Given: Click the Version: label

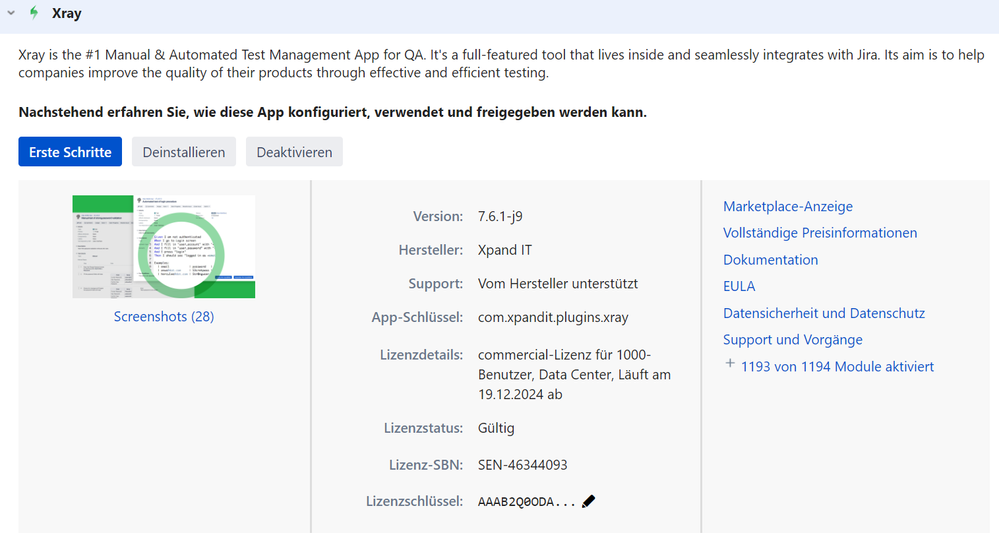Looking at the screenshot, I should coord(438,217).
